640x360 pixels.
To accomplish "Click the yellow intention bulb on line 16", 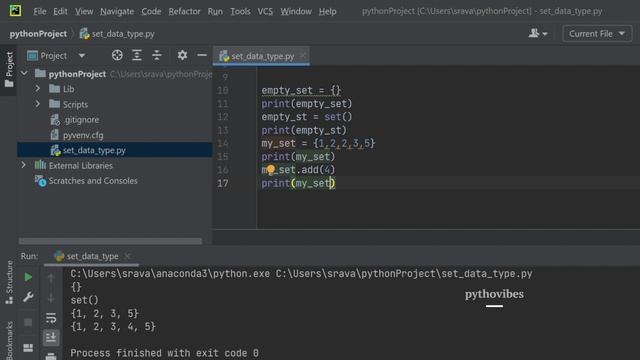I will tap(271, 169).
